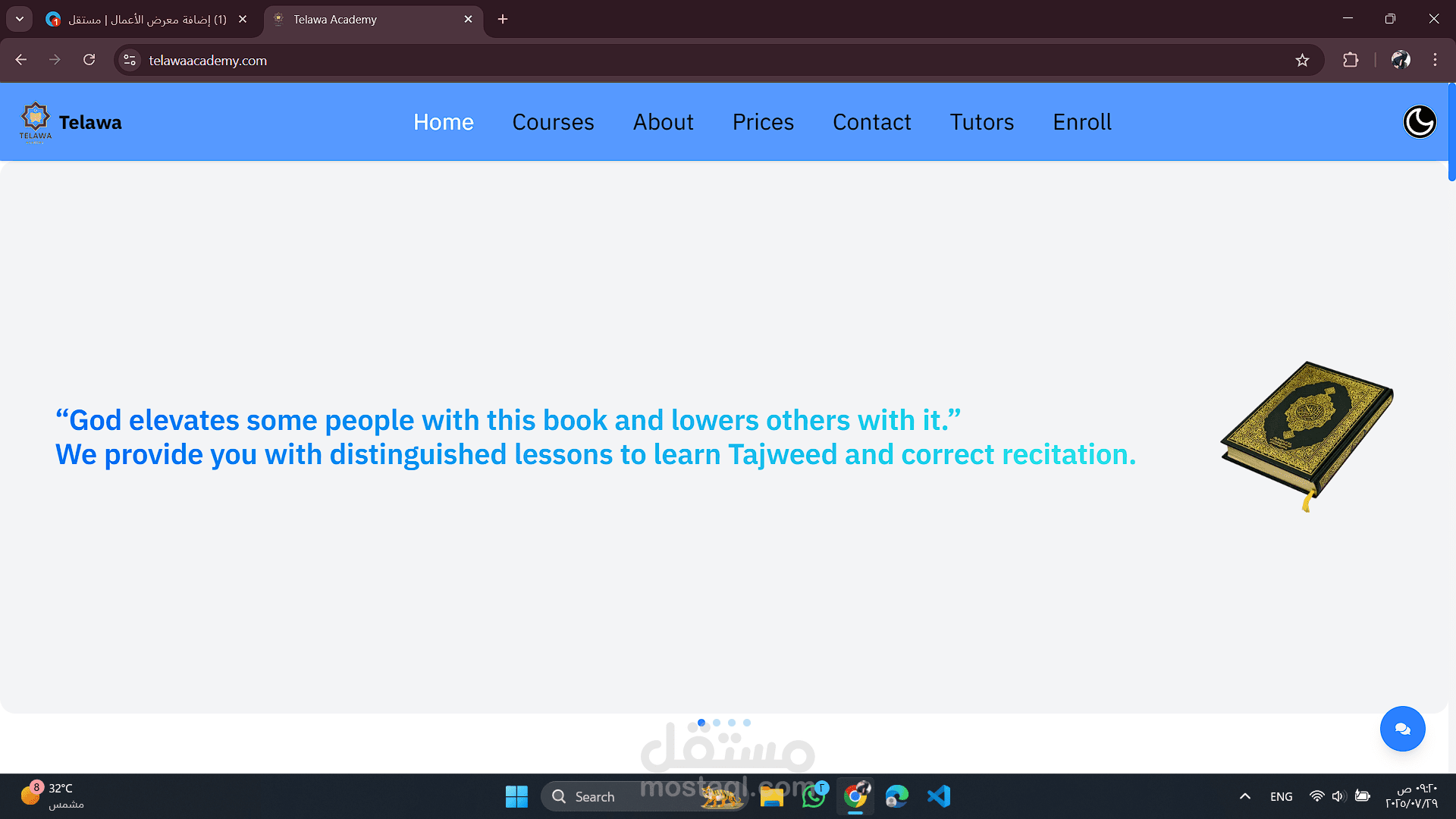Screen dimensions: 1456x819
Task: Select the second carousel slide dot
Action: coord(717,723)
